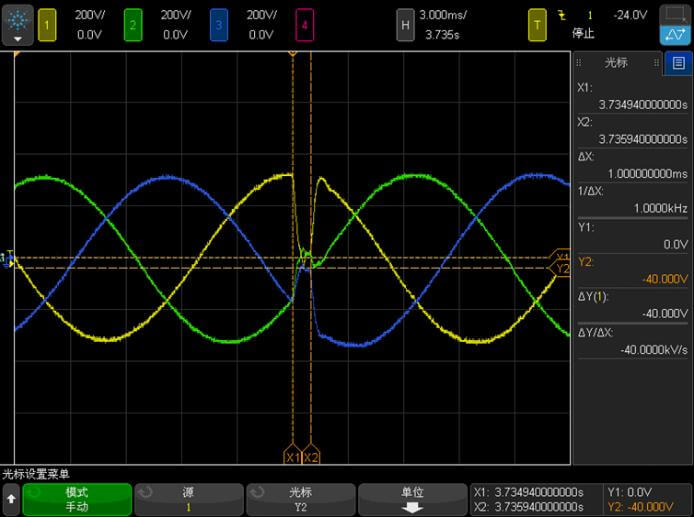The width and height of the screenshot is (694, 517).
Task: Click the monitor icon at top right corner
Action: tap(675, 15)
